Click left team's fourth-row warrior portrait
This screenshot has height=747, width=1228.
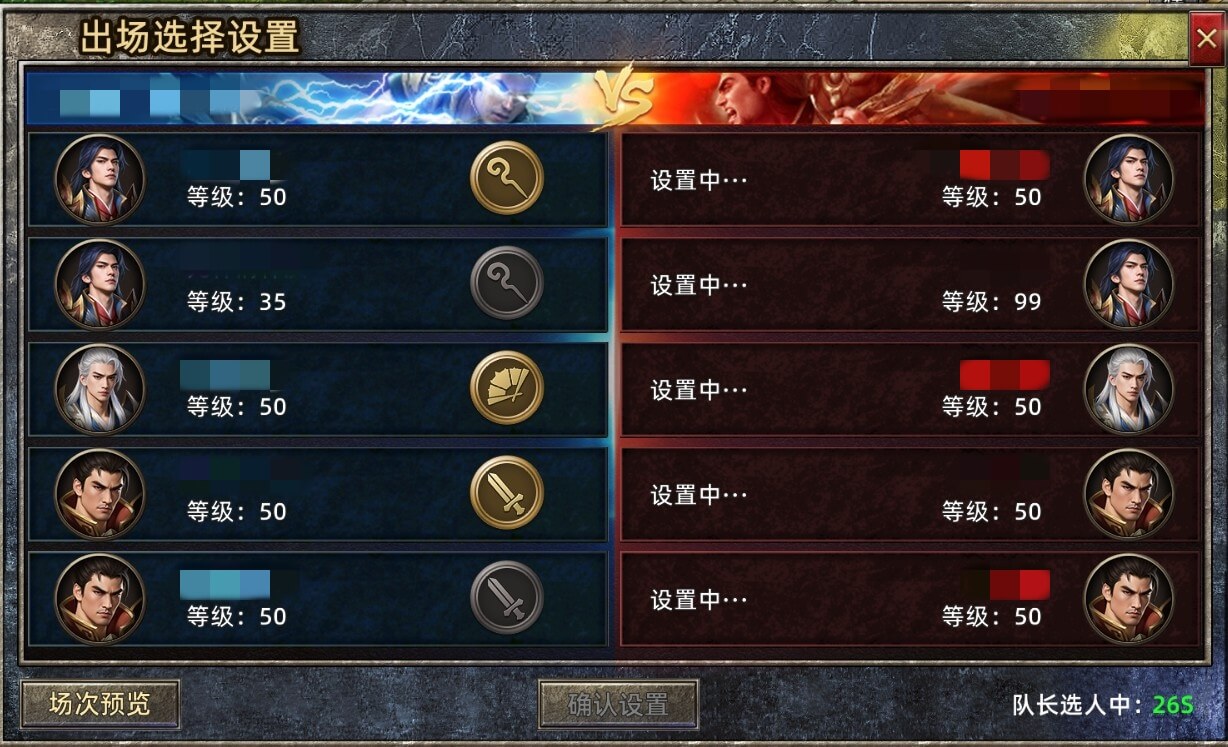click(x=100, y=494)
